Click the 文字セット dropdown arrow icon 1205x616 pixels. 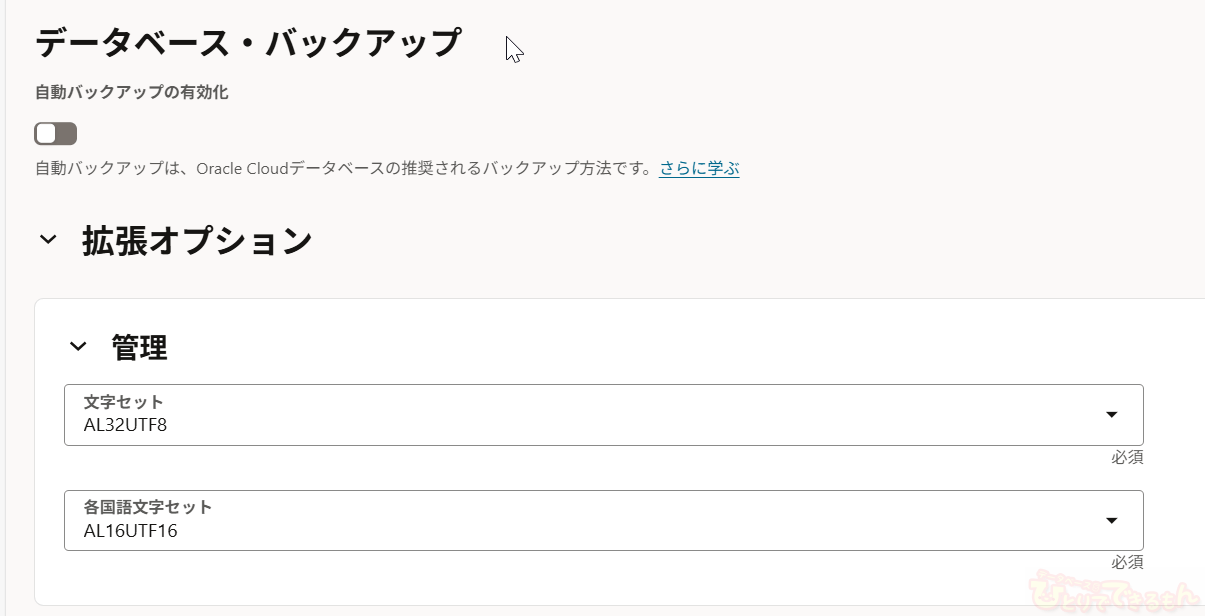[x=1111, y=415]
